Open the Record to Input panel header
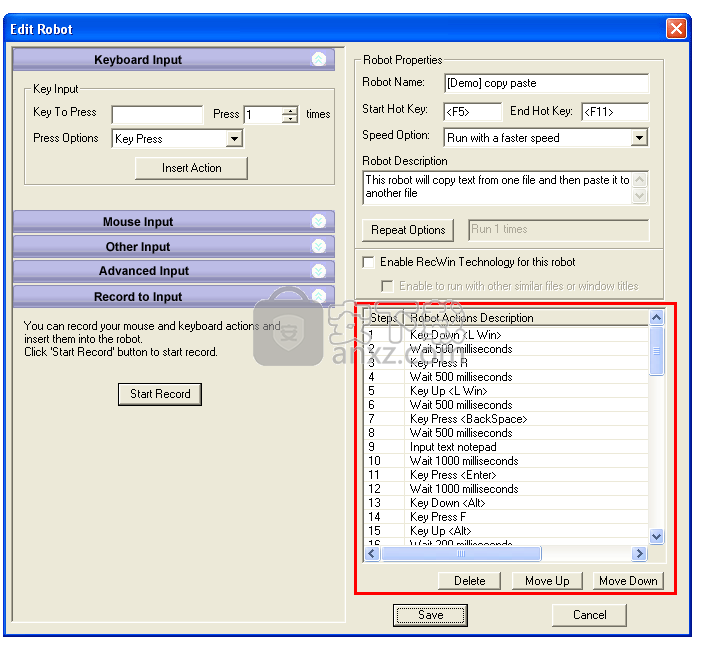 coord(174,296)
